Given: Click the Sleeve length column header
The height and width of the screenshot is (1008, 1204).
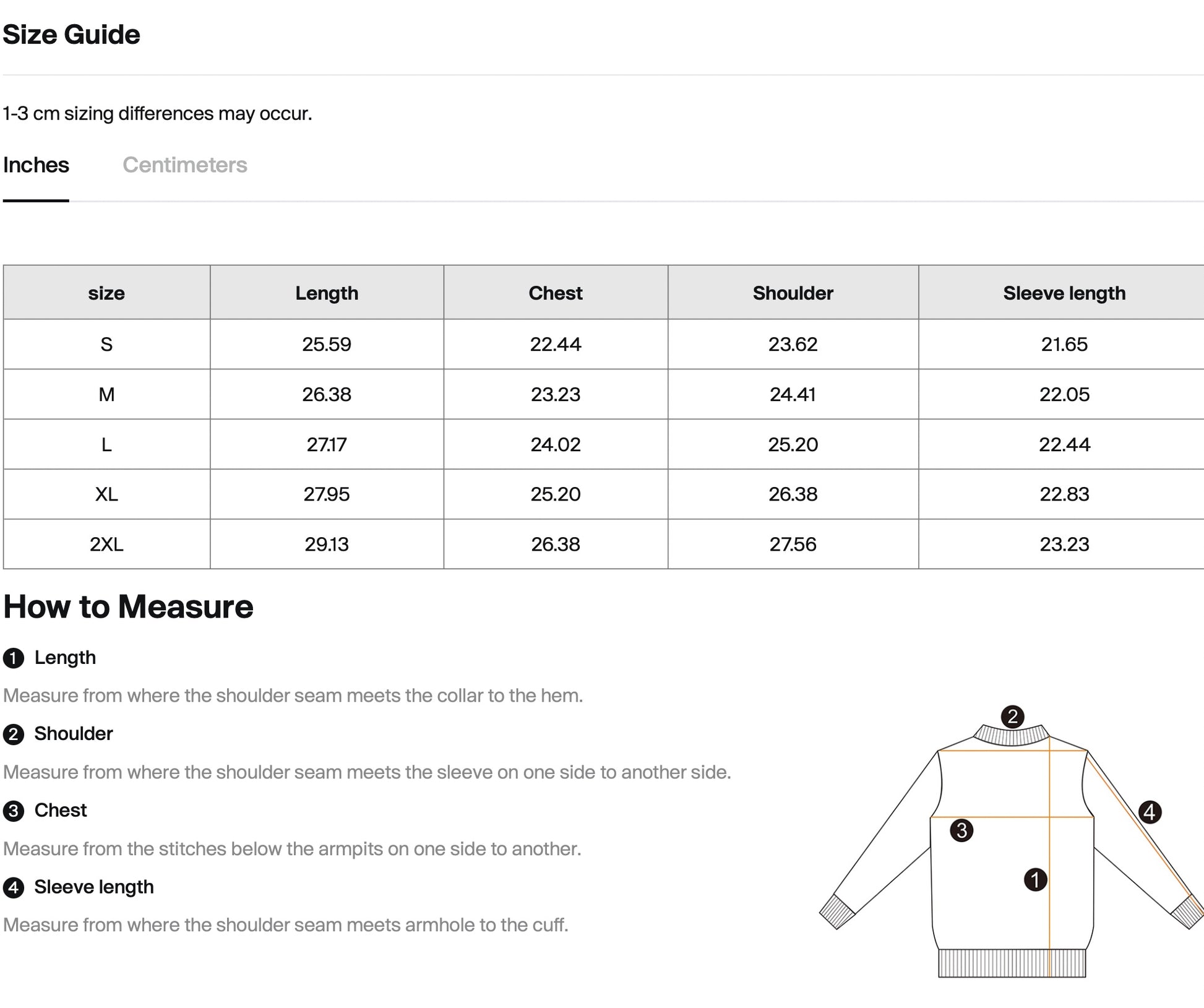Looking at the screenshot, I should 1064,293.
